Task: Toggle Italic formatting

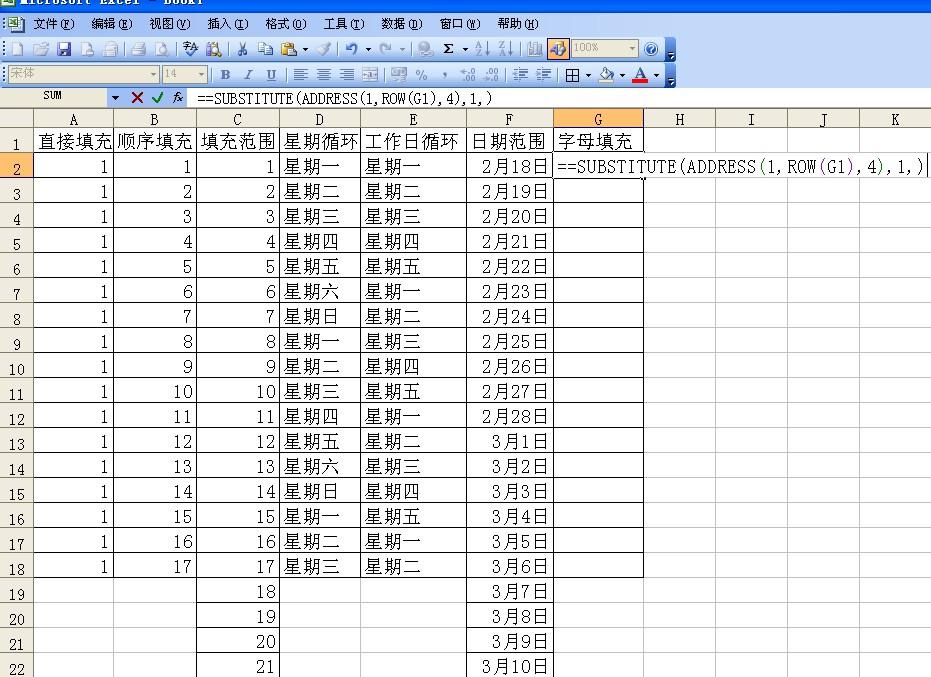Action: (248, 75)
